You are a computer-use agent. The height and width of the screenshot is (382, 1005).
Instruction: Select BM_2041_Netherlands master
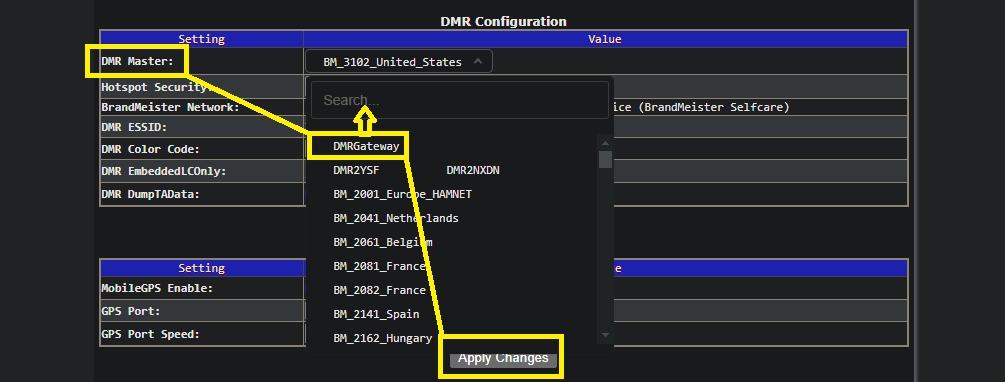coord(395,219)
